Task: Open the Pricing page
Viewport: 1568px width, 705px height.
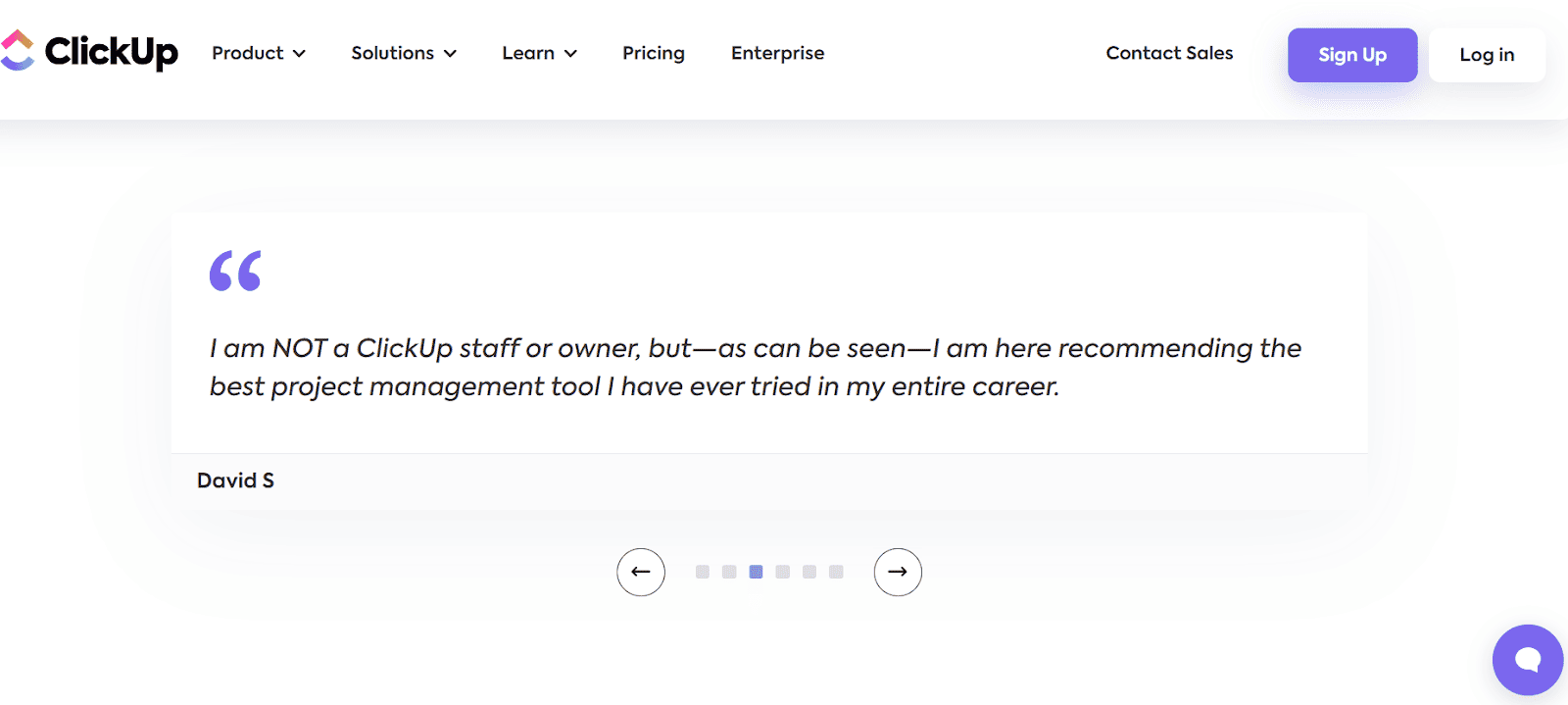Action: (x=654, y=53)
